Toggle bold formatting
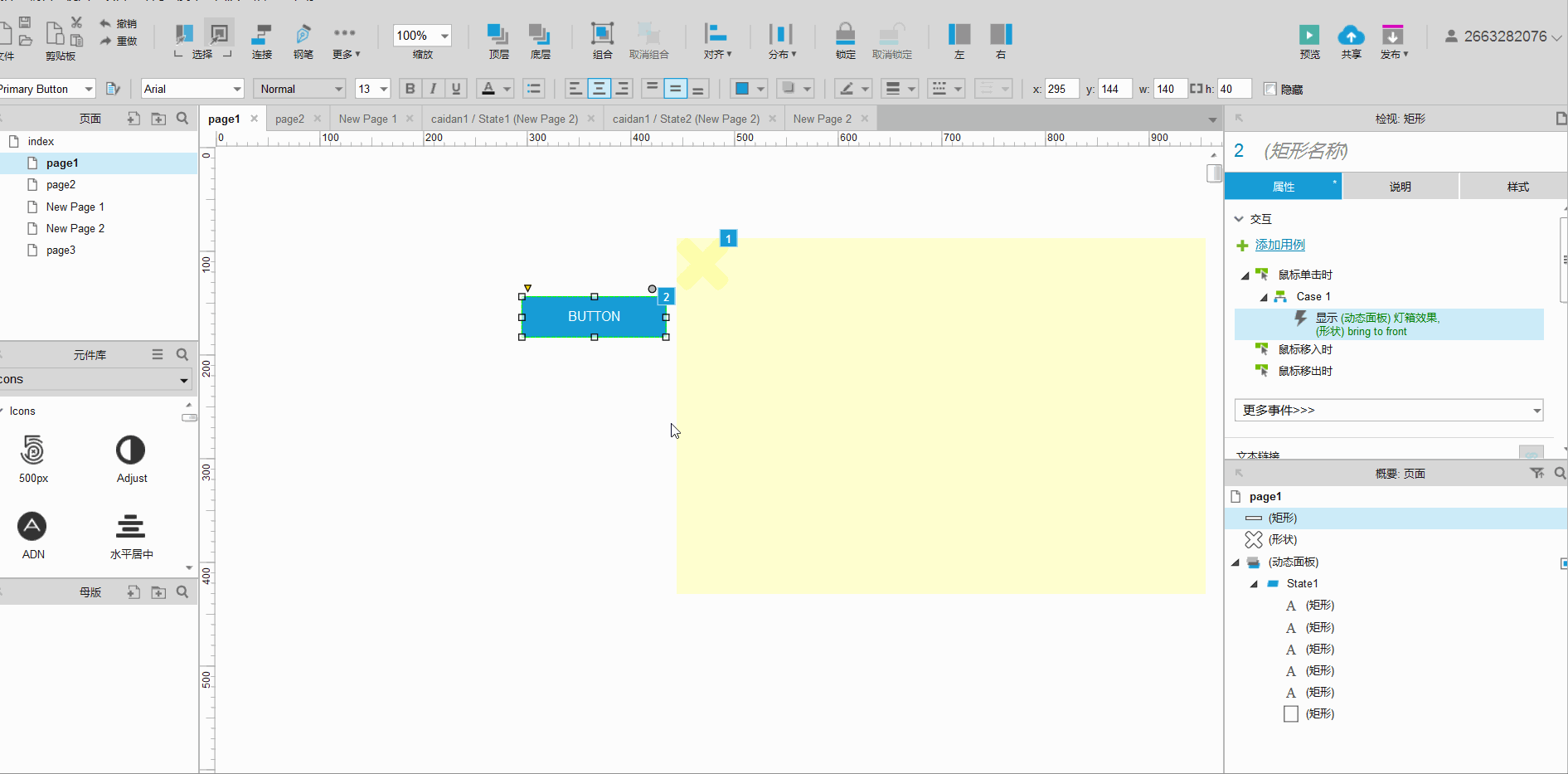Viewport: 1568px width, 774px height. (410, 89)
